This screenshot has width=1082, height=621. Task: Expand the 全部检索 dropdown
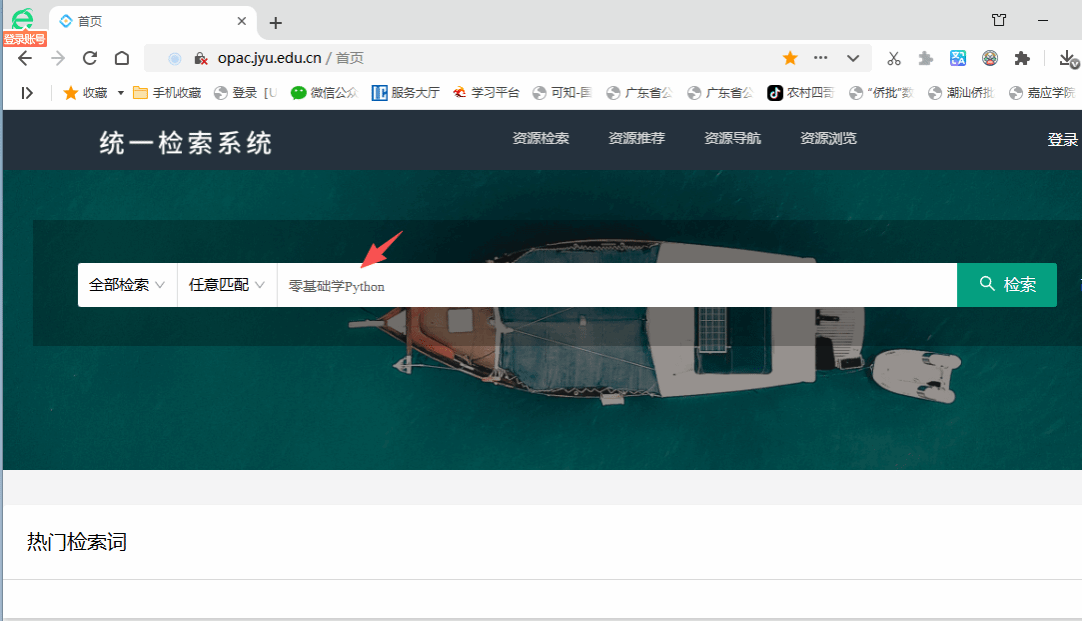(127, 285)
